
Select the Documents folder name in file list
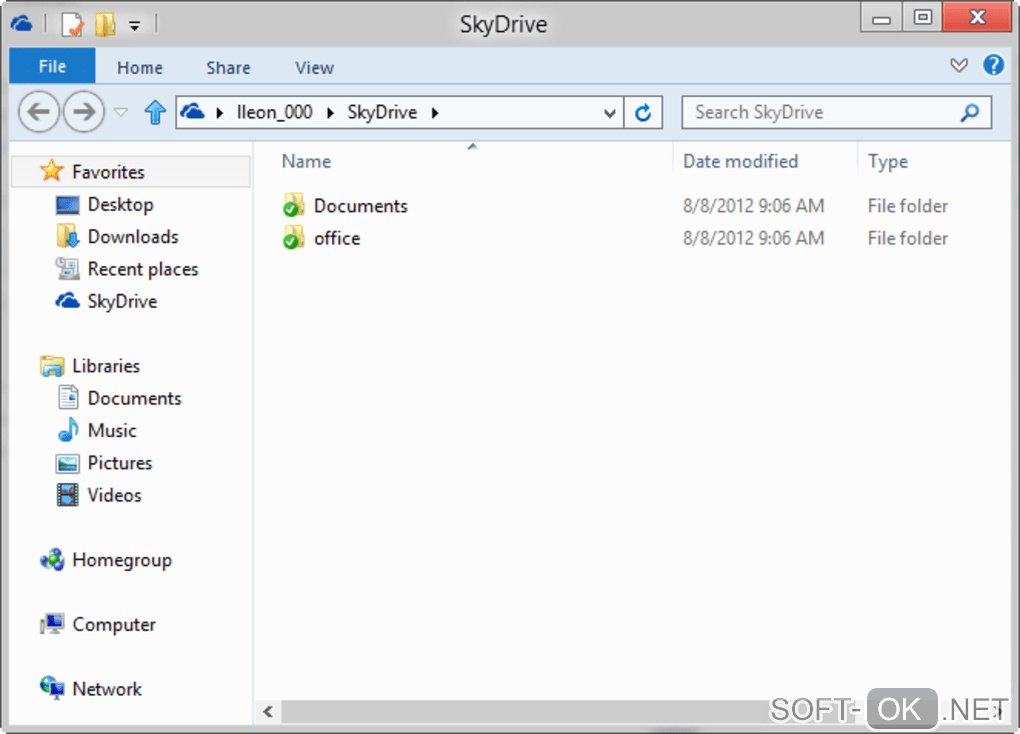[x=360, y=206]
